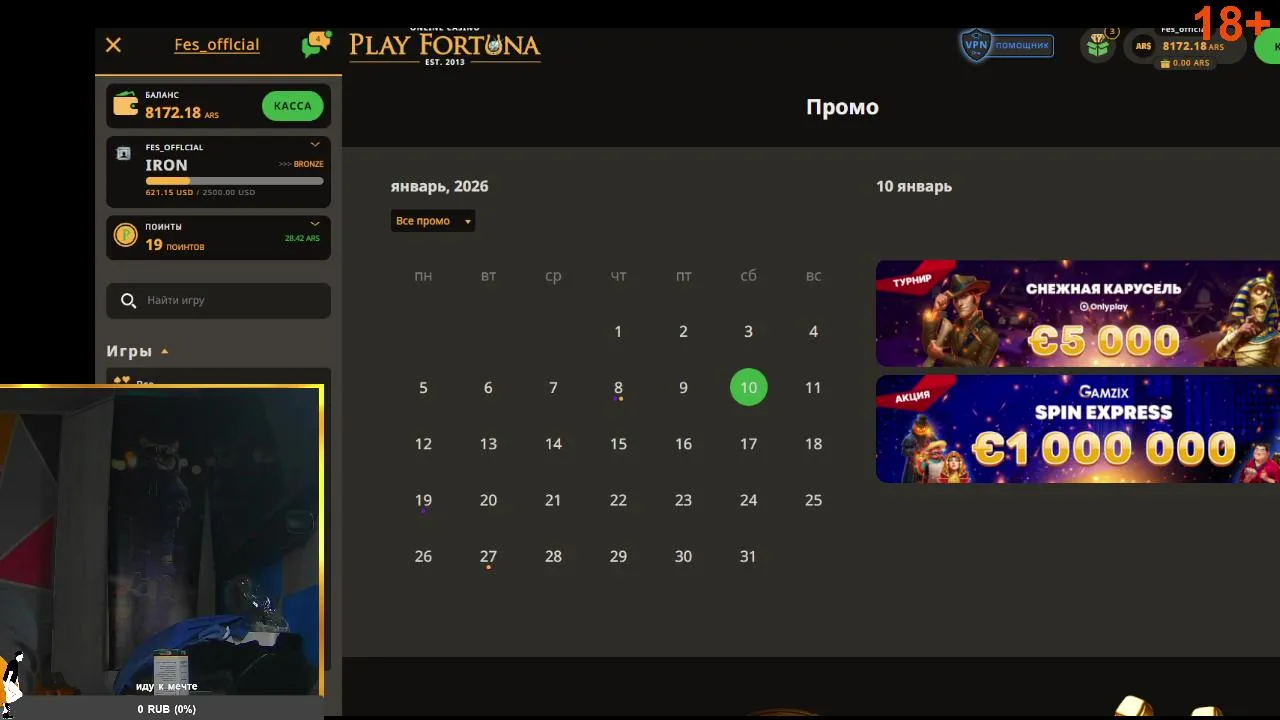Open the Fes_offlcial profile link
1280x720 pixels.
(217, 45)
